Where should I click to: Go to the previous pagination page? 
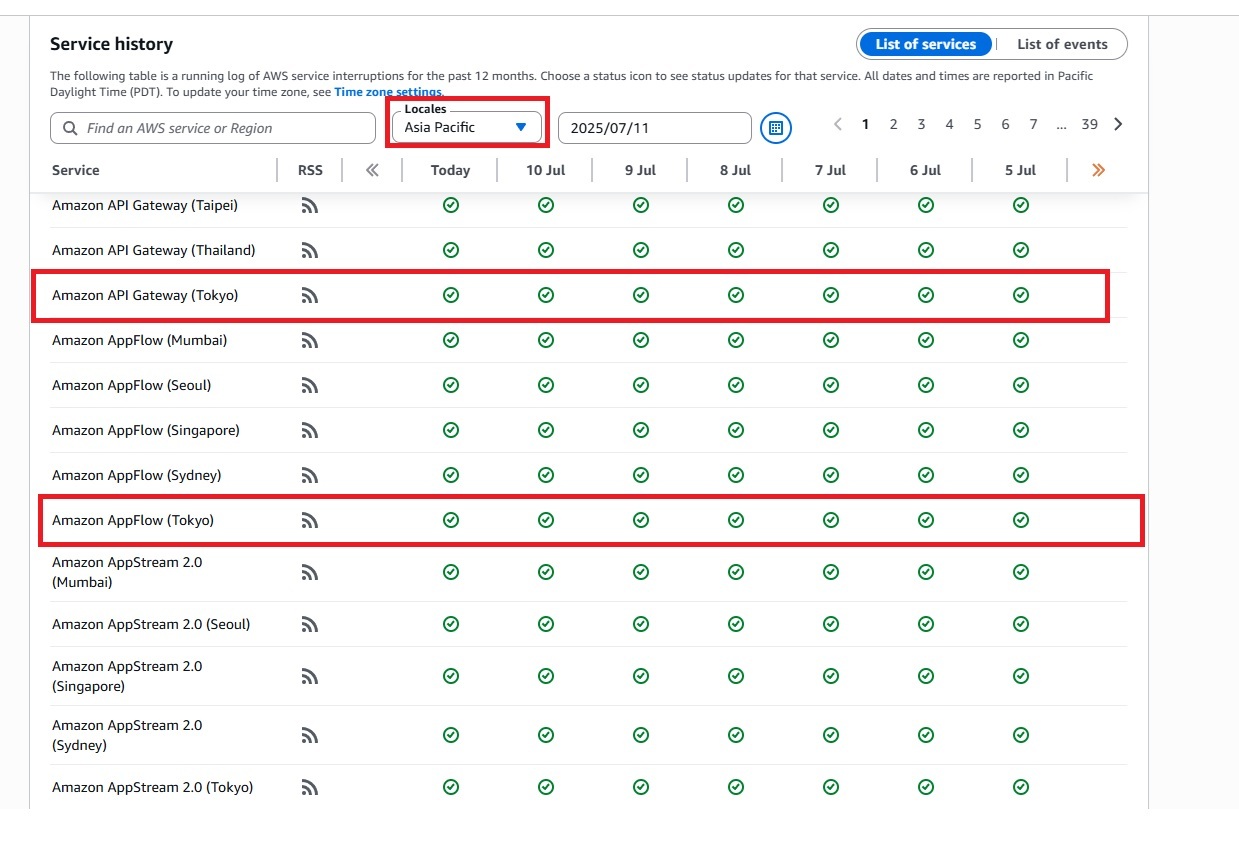(838, 125)
